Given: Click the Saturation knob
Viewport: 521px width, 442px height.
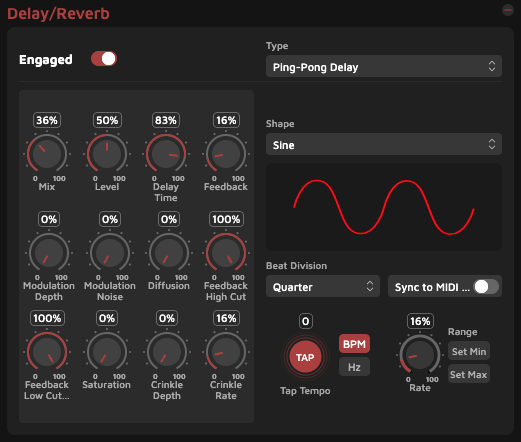Looking at the screenshot, I should pos(107,352).
